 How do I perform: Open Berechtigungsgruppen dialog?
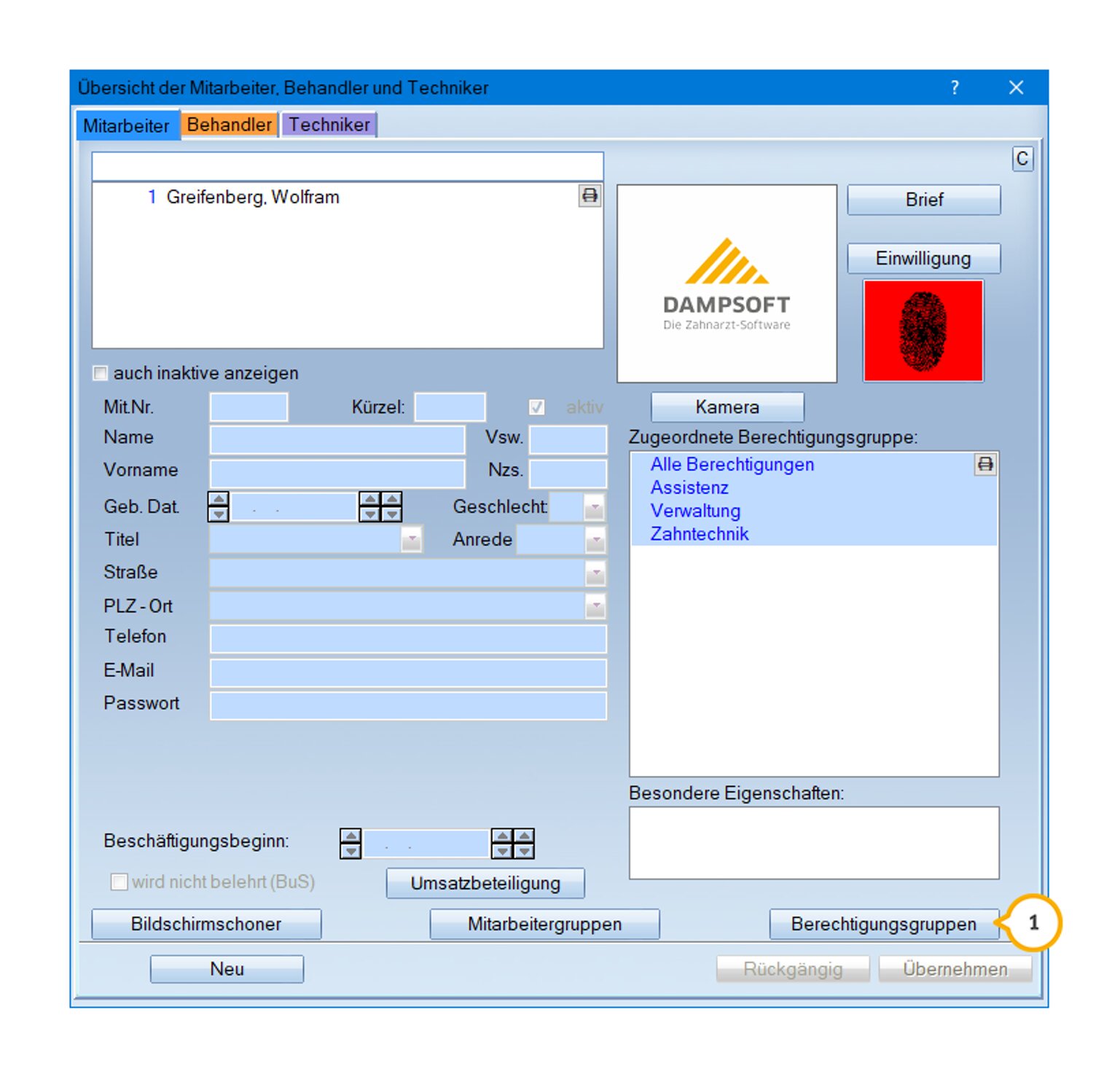(884, 924)
